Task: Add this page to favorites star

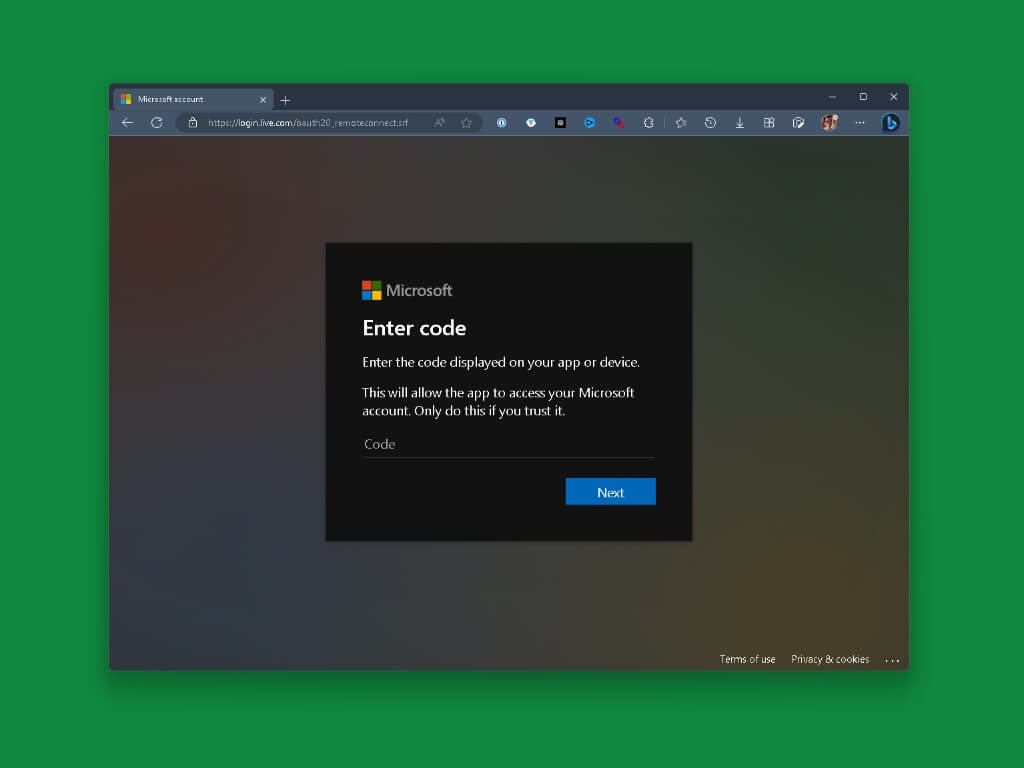Action: pos(466,122)
